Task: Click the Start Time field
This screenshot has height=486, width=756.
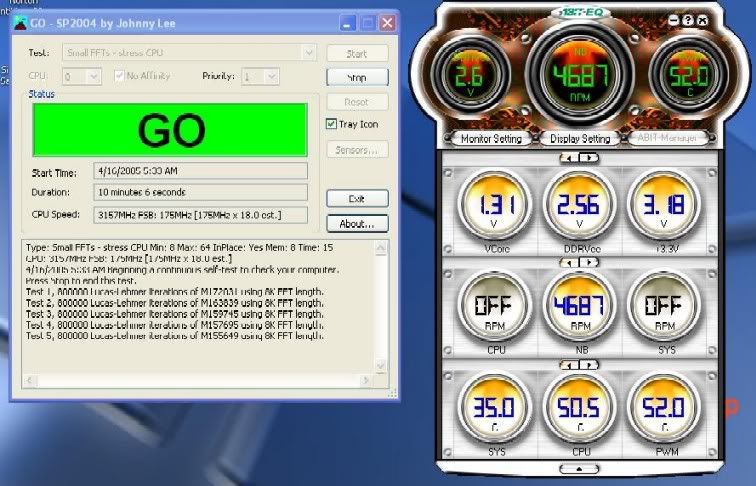Action: pyautogui.click(x=201, y=171)
